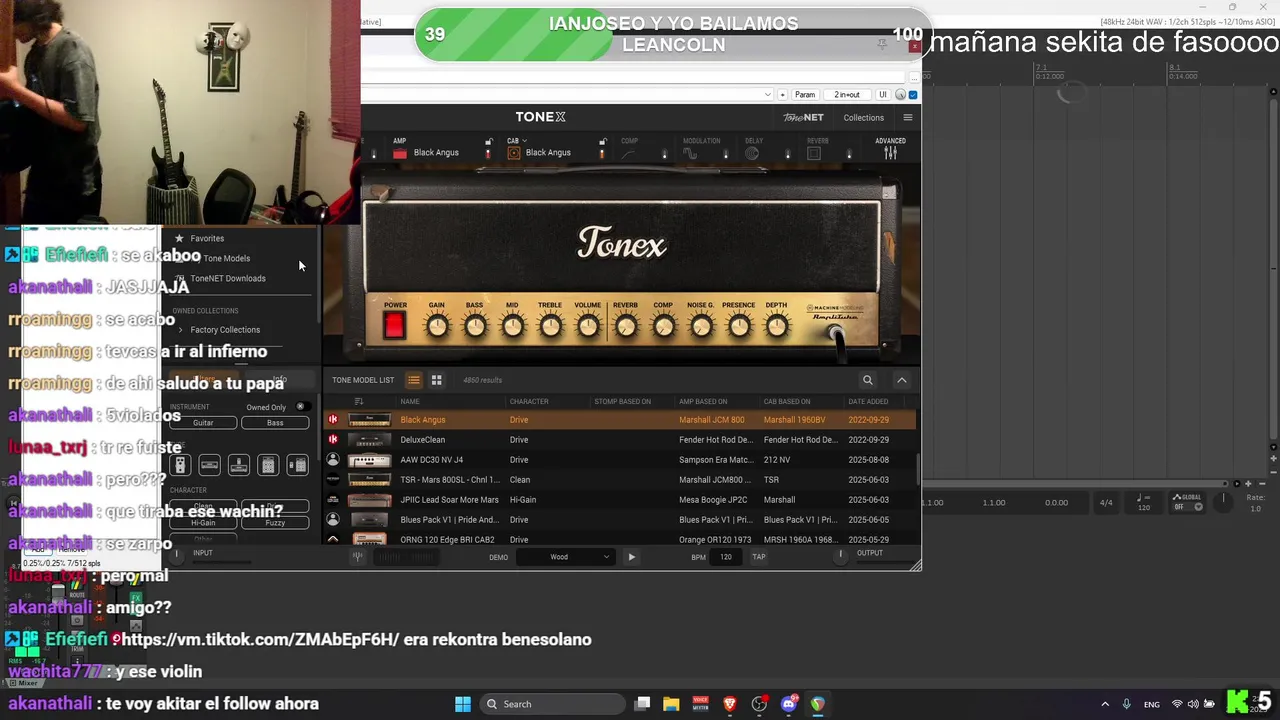Select the Comp module curve icon
This screenshot has width=1280, height=720.
click(x=629, y=153)
